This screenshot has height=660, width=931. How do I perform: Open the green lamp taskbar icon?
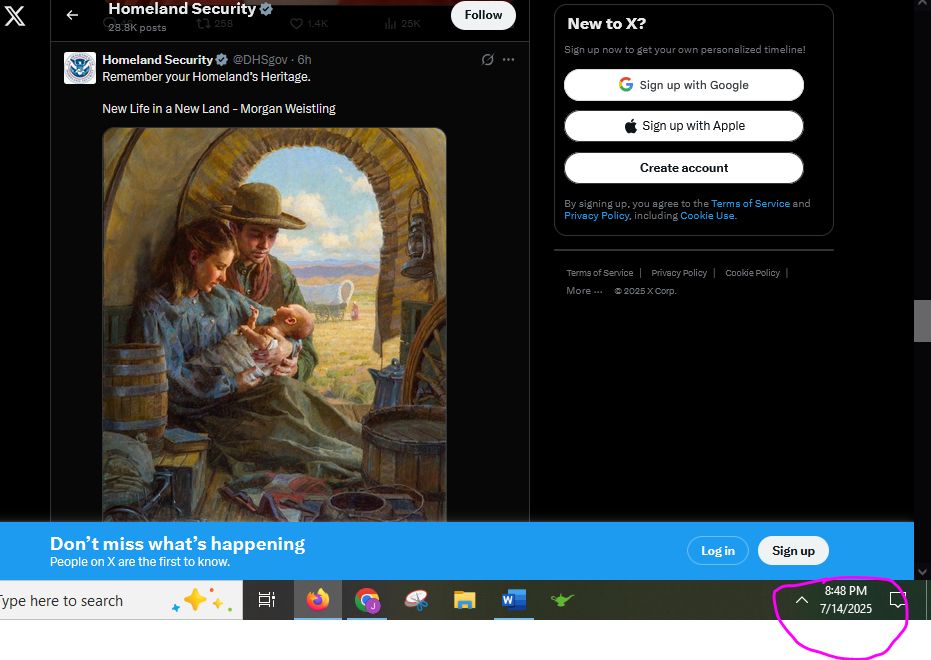pyautogui.click(x=562, y=600)
